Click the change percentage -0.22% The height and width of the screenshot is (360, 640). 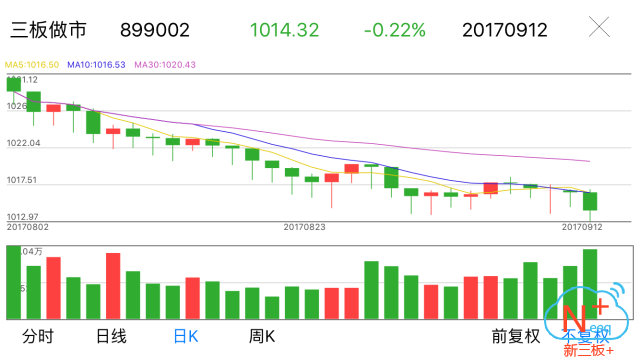[x=395, y=30]
